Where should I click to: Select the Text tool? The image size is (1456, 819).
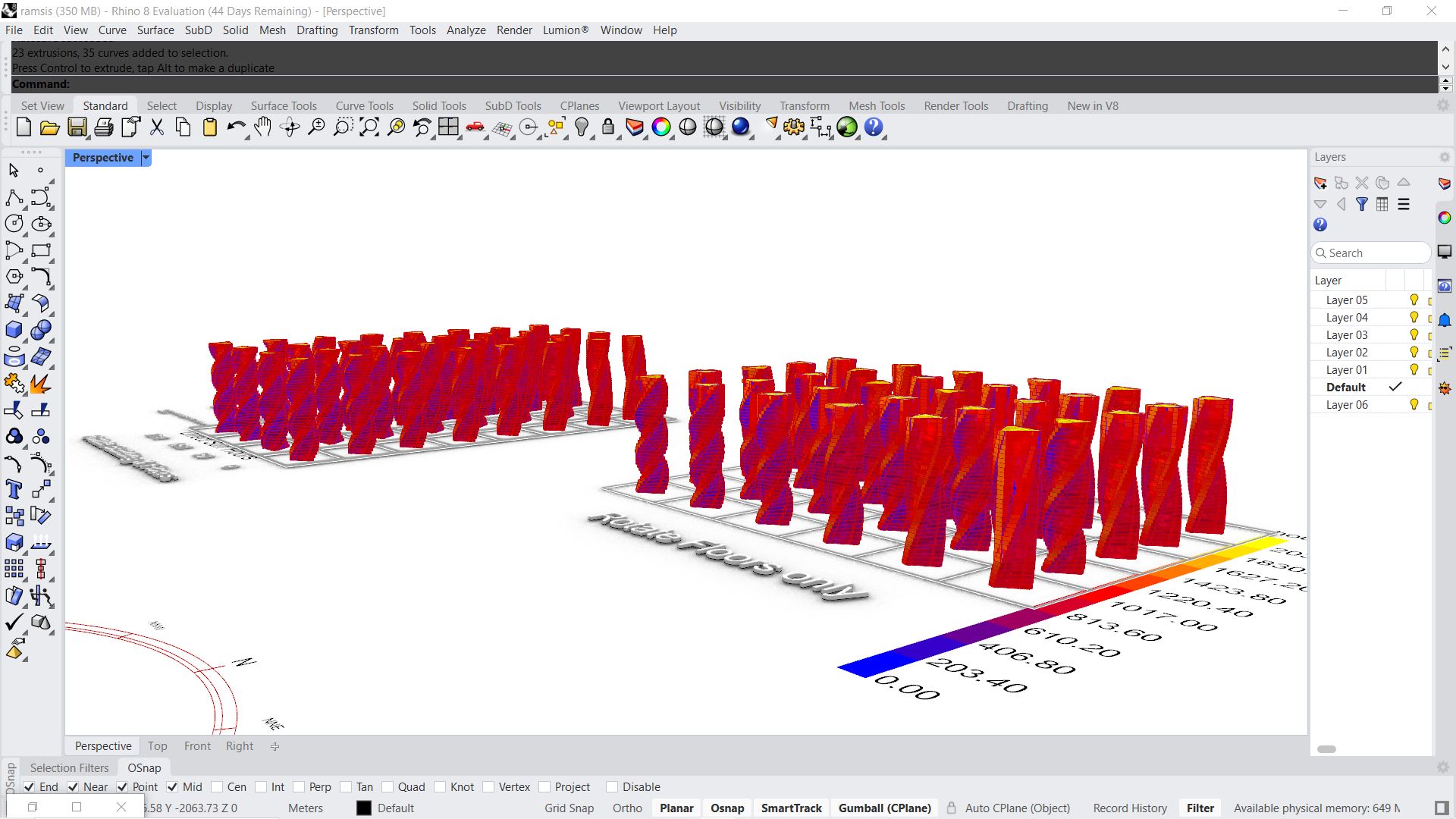click(14, 489)
